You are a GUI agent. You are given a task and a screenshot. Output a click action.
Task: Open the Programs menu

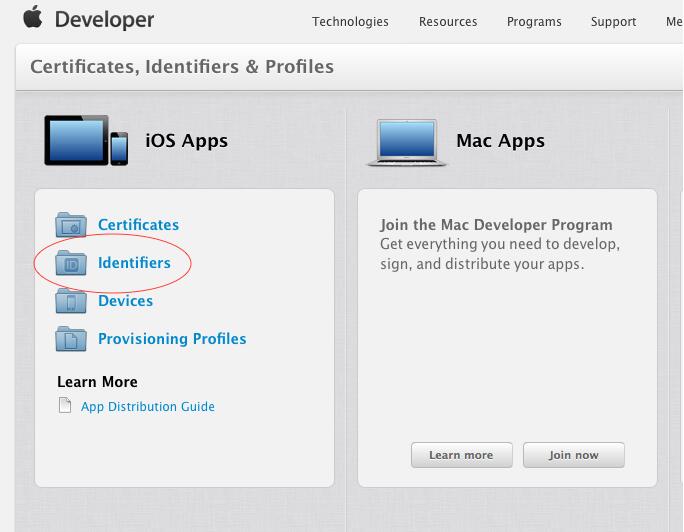534,22
